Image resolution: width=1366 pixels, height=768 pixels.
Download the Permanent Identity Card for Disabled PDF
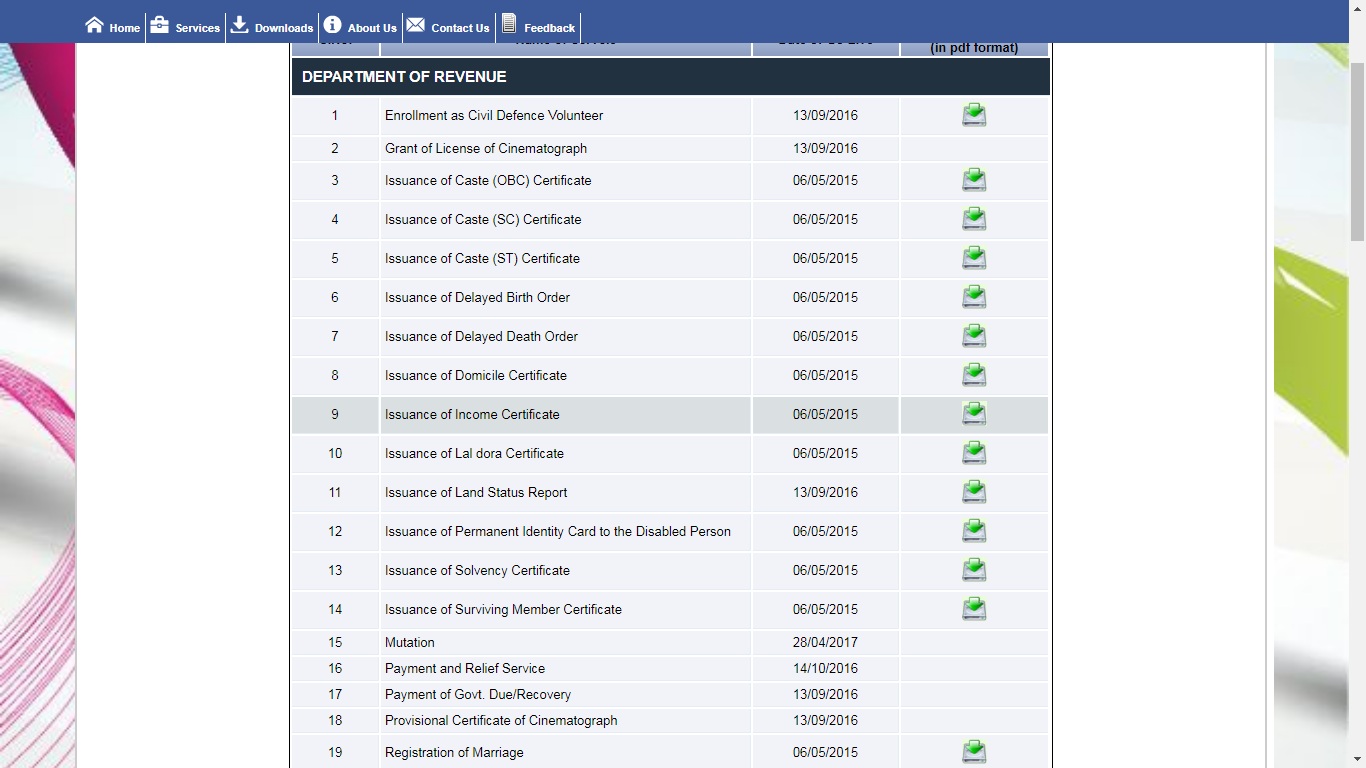click(x=973, y=531)
